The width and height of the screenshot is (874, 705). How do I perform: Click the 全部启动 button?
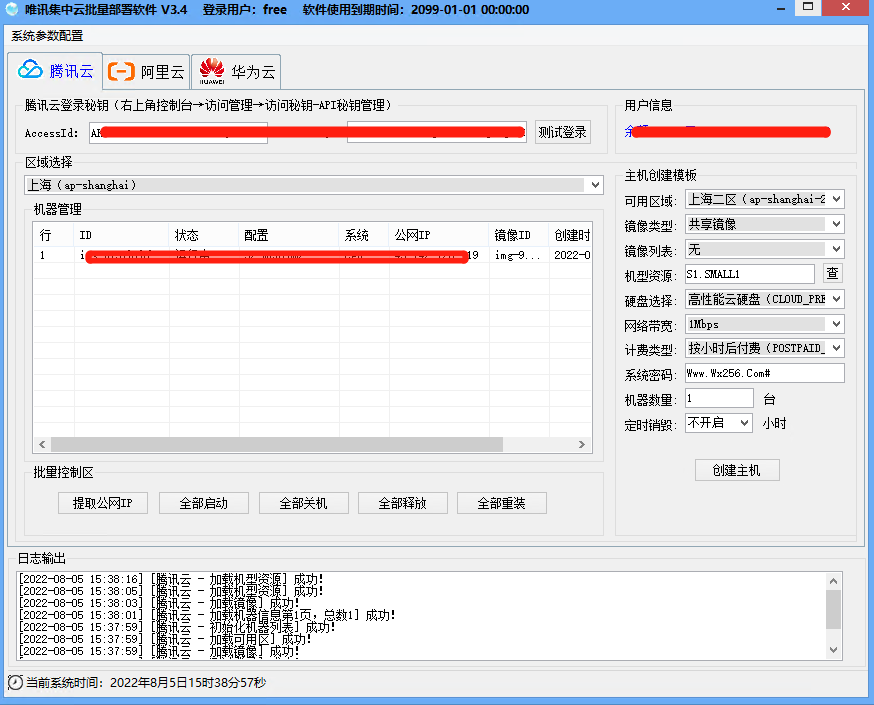pyautogui.click(x=203, y=503)
